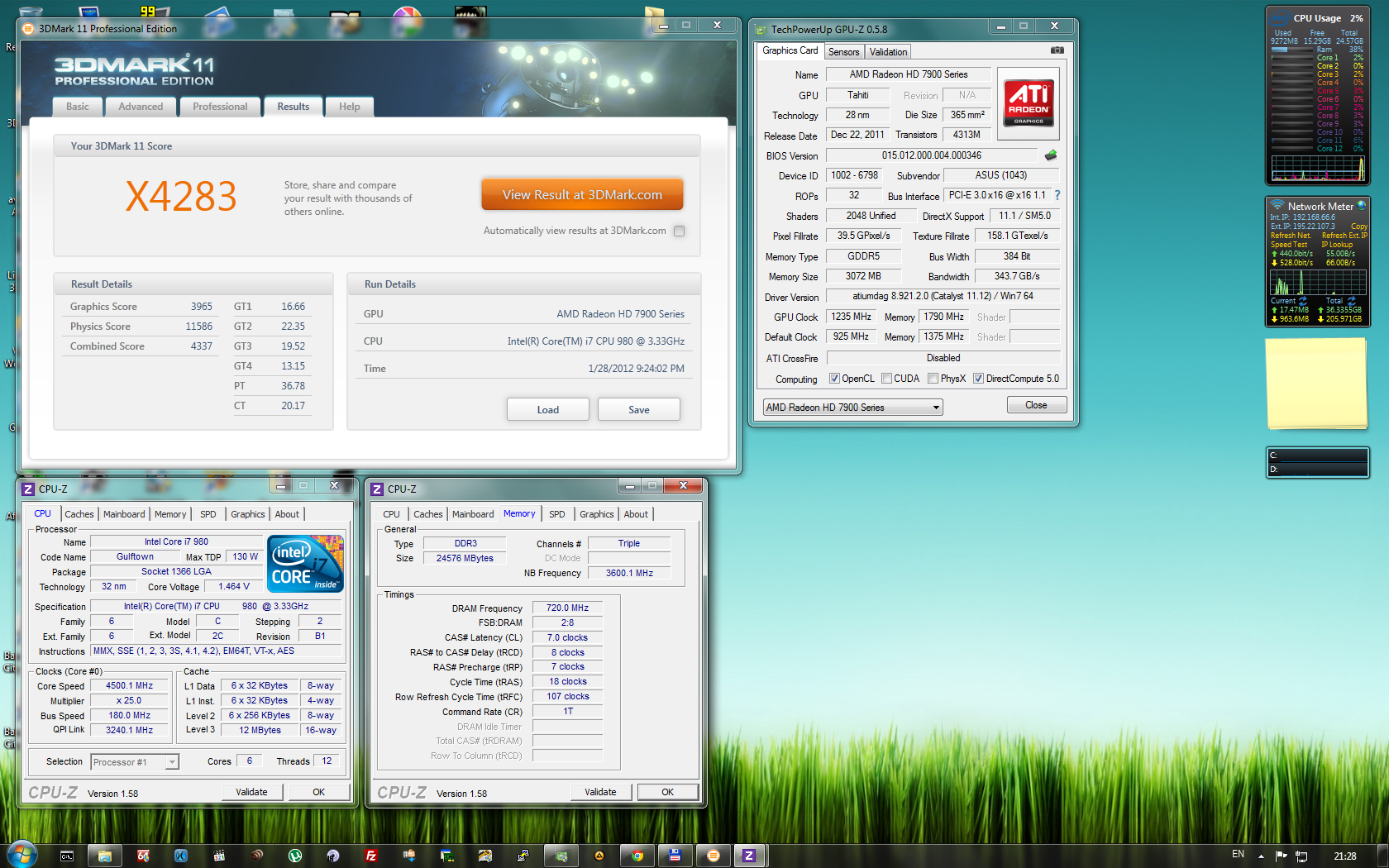Click the C: drive usage bar gadget
The image size is (1389, 868).
[x=1318, y=455]
